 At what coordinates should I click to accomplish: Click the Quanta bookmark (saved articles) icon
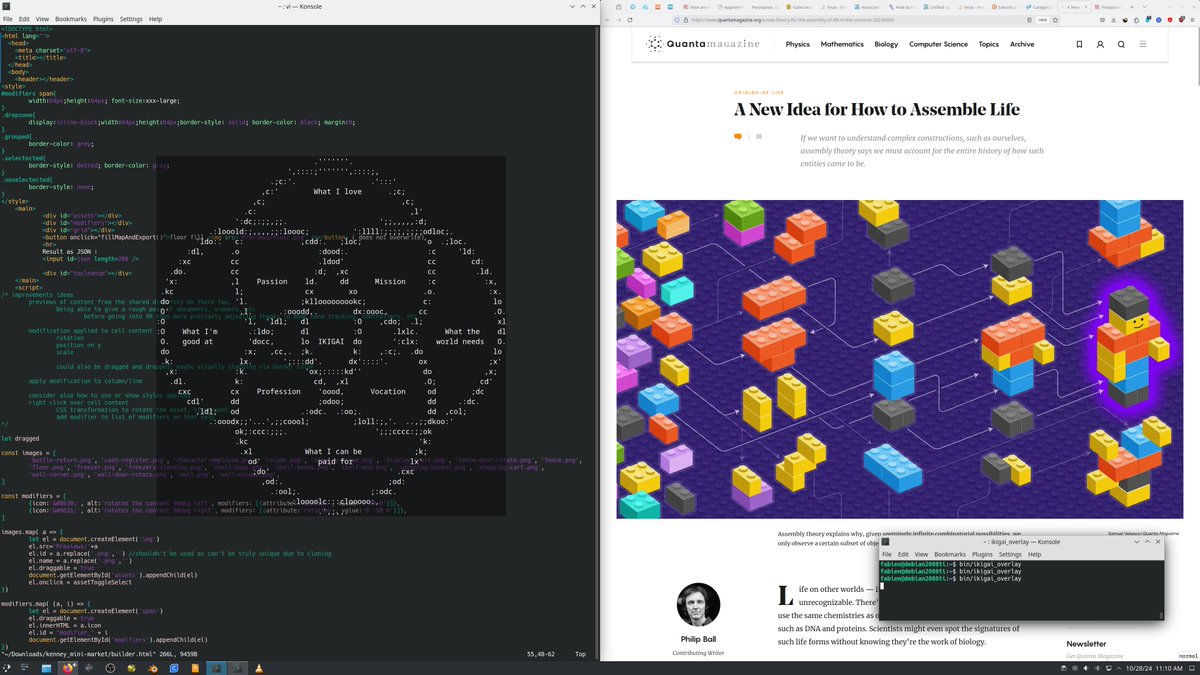point(1079,44)
